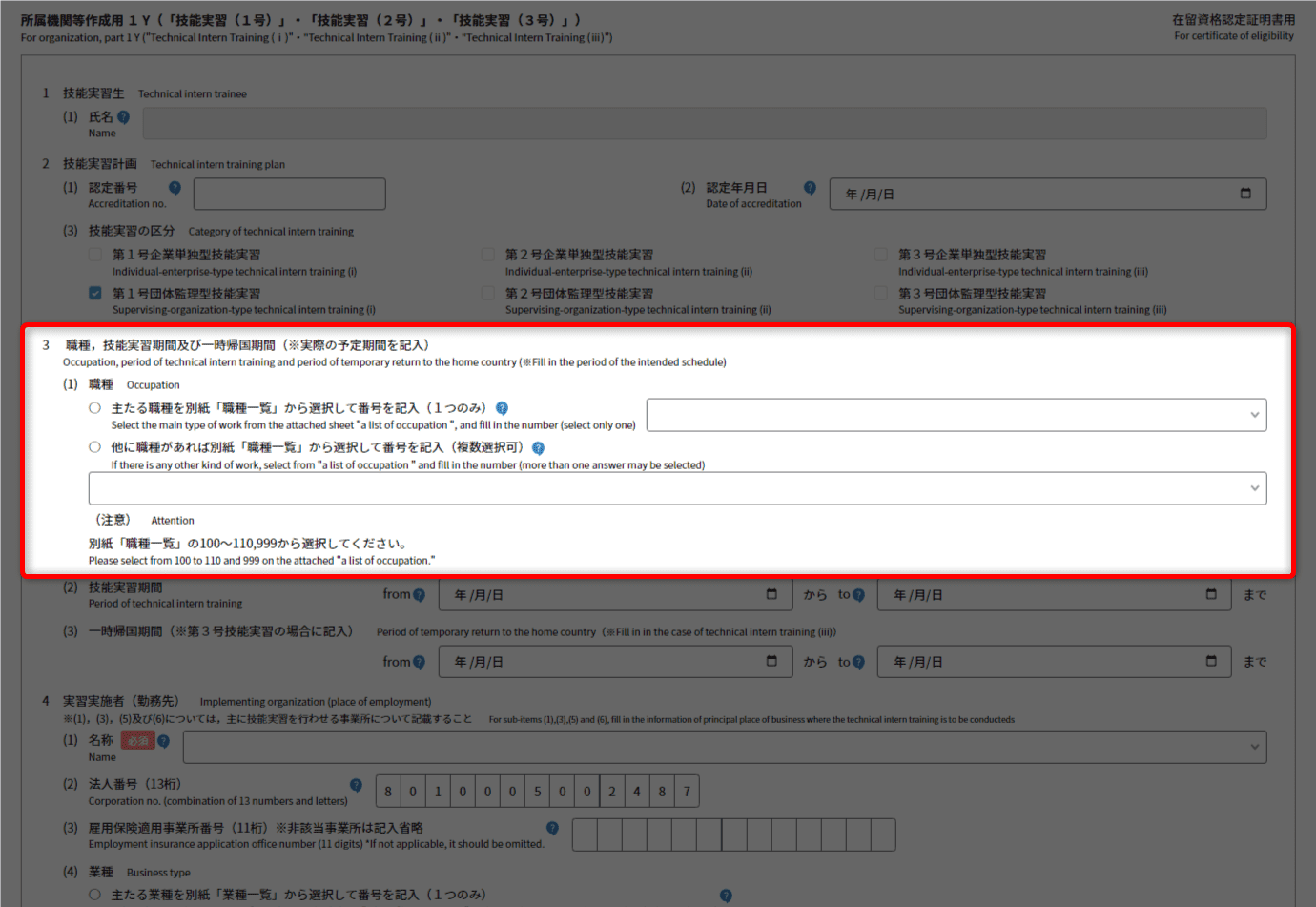Click help icon for main occupation selection
The height and width of the screenshot is (907, 1316).
[502, 408]
